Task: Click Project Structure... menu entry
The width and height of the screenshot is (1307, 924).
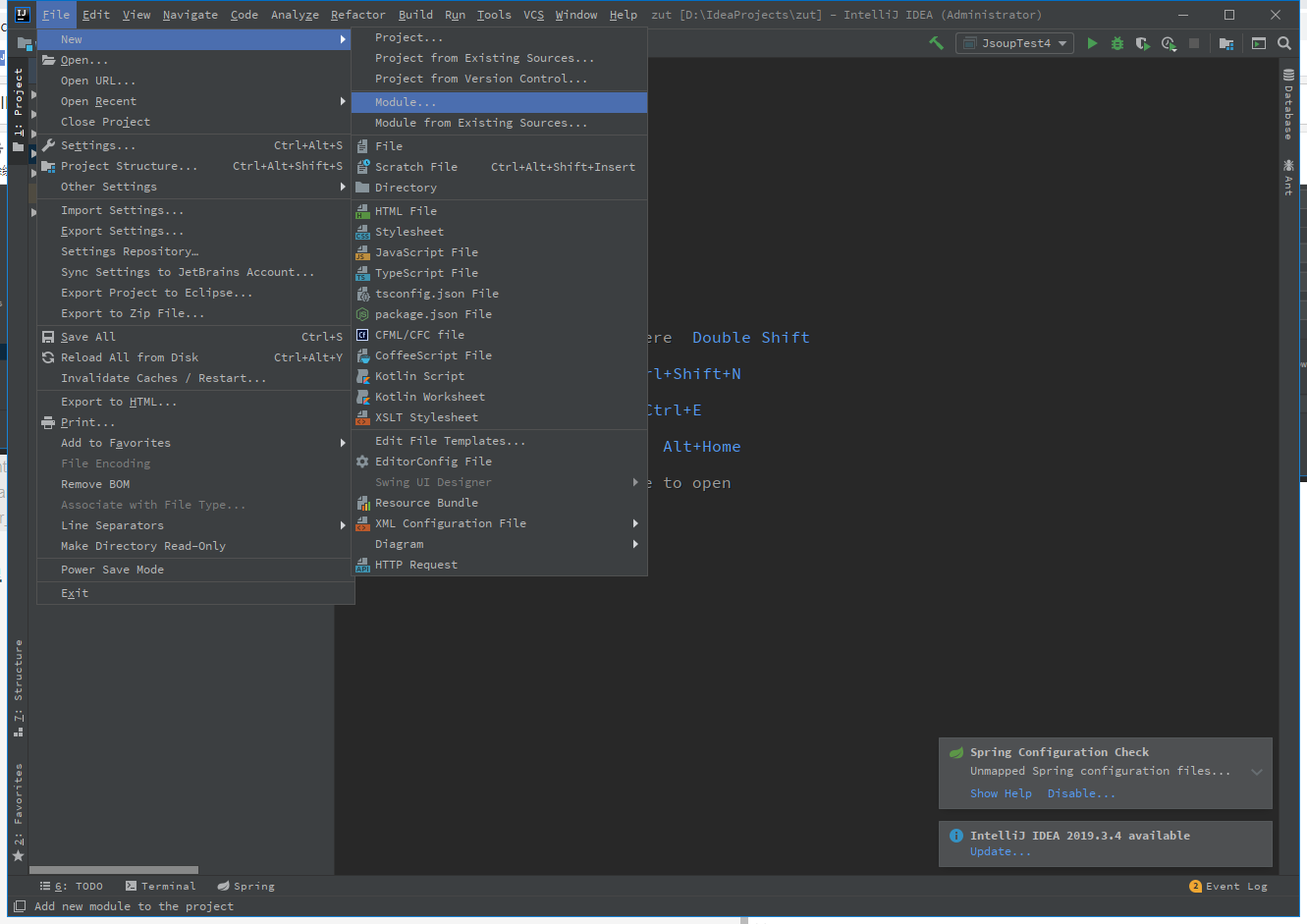Action: click(x=195, y=166)
